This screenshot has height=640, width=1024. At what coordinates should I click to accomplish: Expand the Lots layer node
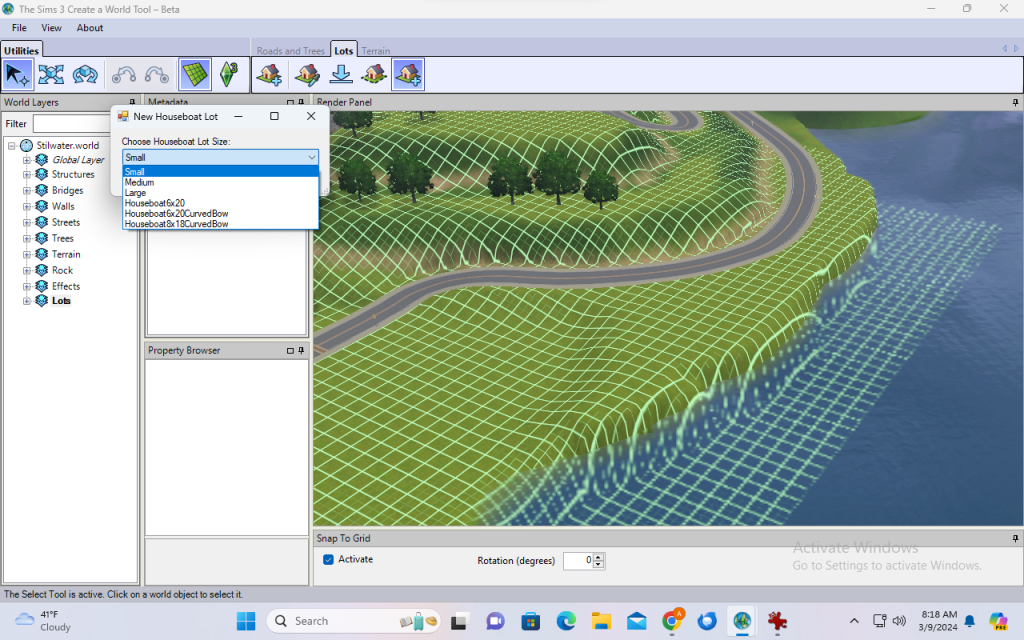coord(27,300)
